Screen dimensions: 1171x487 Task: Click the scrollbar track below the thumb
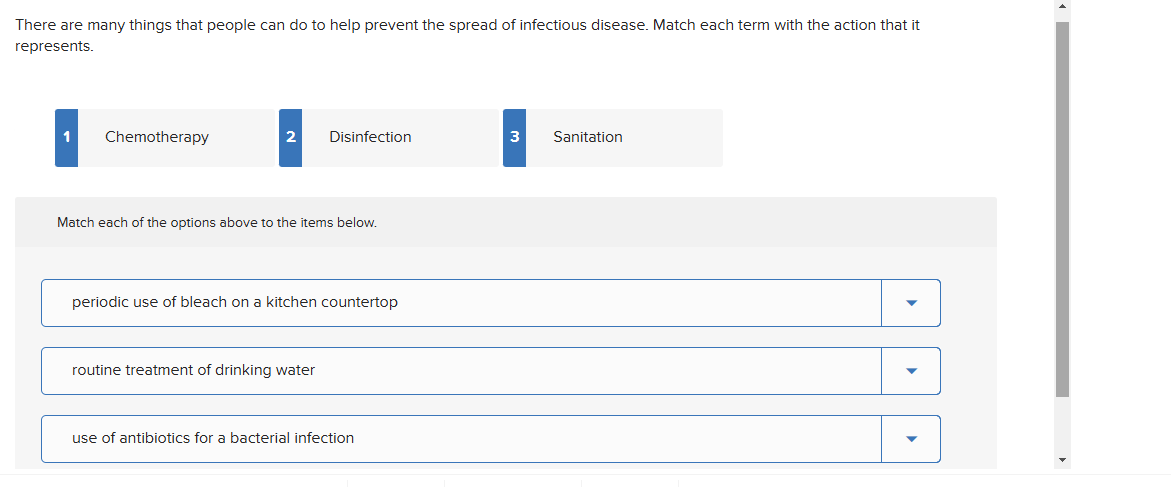[1062, 425]
